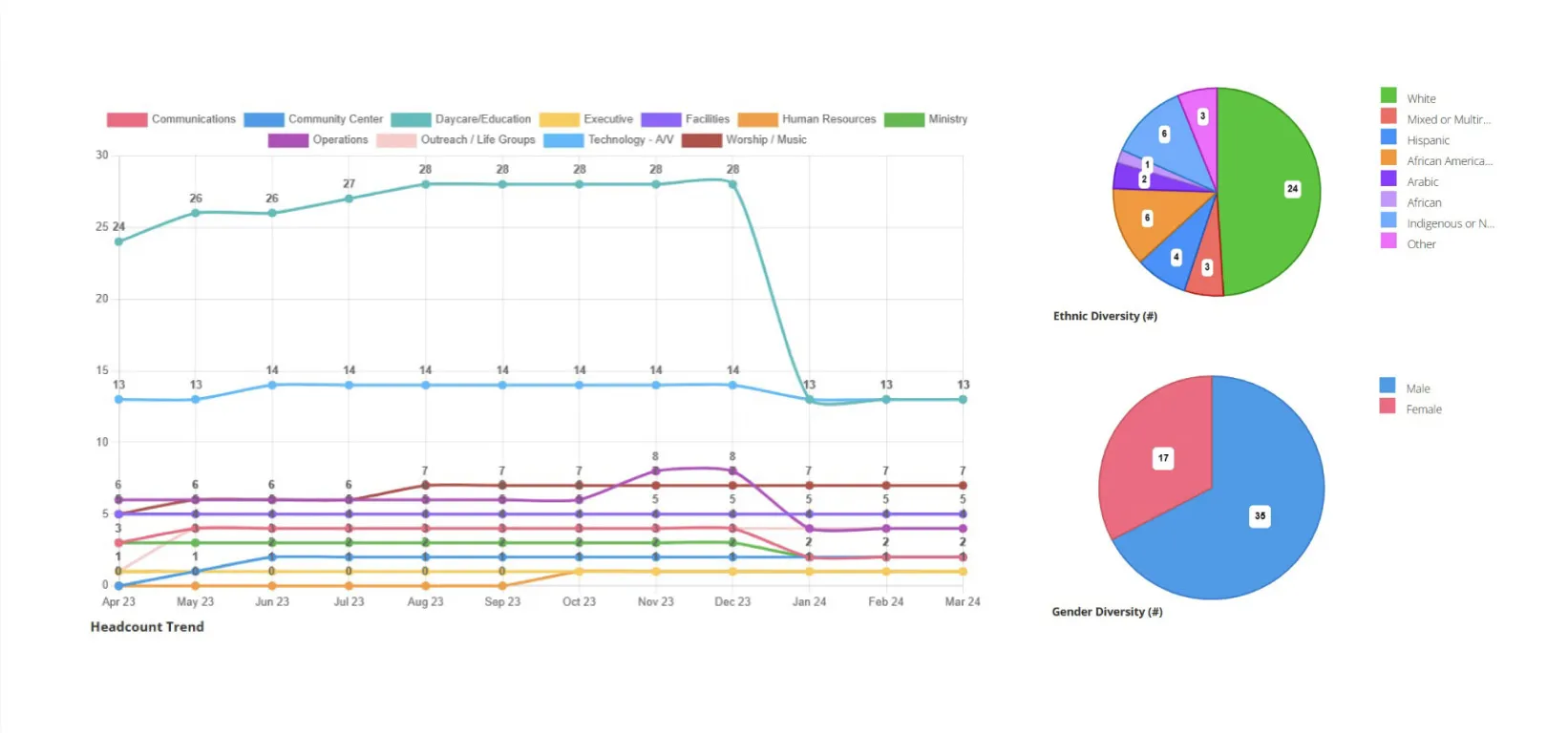This screenshot has width=1568, height=733.
Task: Toggle the Hispanic legend swatch
Action: 1388,136
